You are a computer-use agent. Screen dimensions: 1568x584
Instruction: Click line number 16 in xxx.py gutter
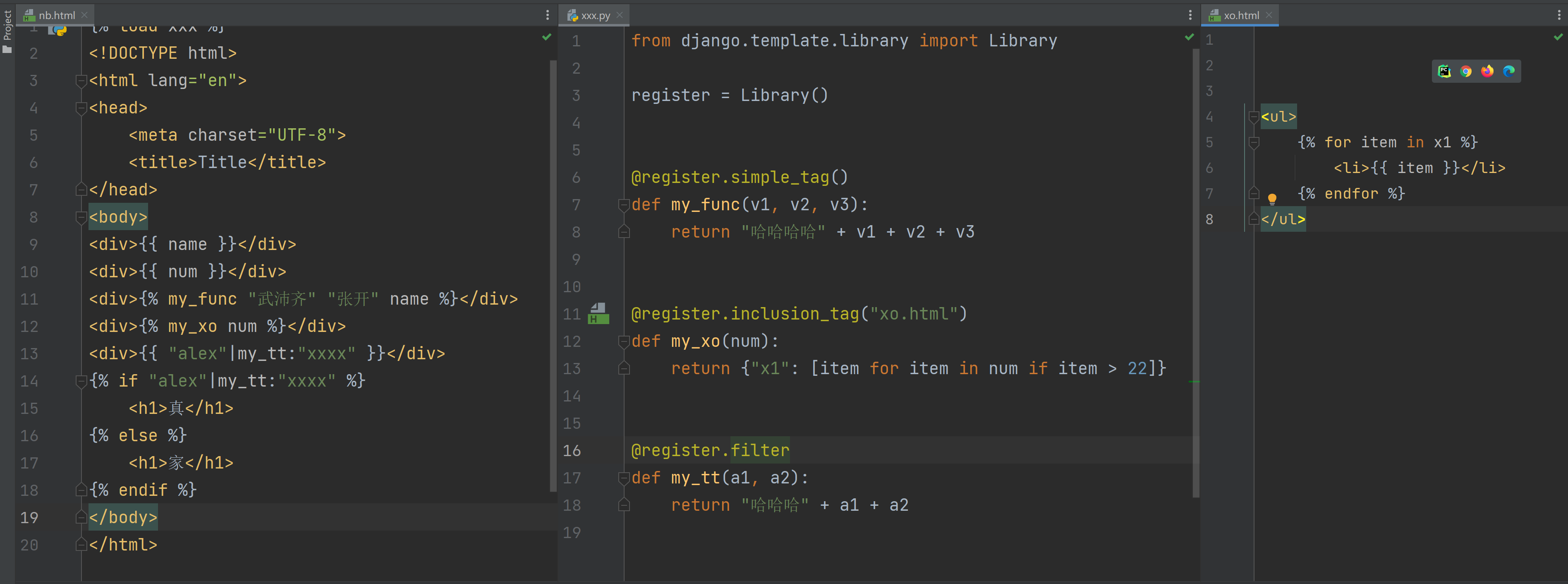pyautogui.click(x=572, y=451)
